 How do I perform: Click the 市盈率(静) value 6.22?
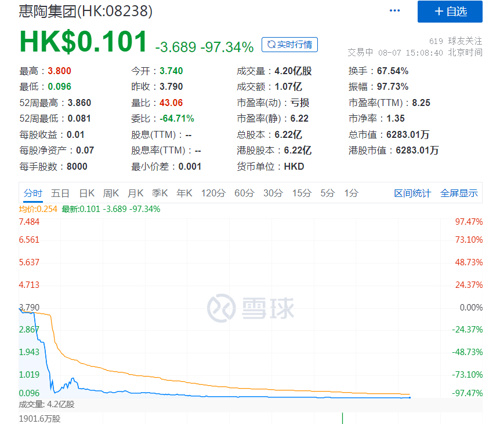[299, 118]
